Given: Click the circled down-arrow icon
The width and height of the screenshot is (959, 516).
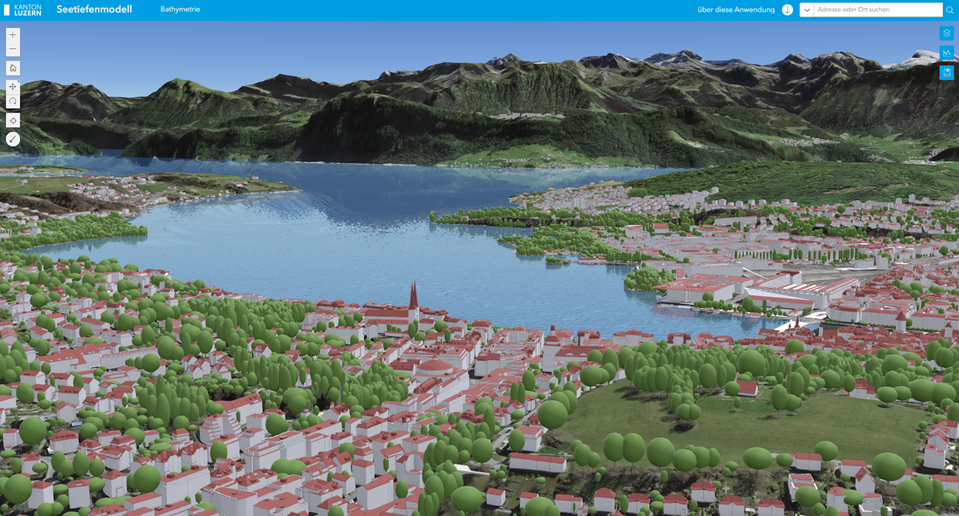Looking at the screenshot, I should click(x=787, y=10).
